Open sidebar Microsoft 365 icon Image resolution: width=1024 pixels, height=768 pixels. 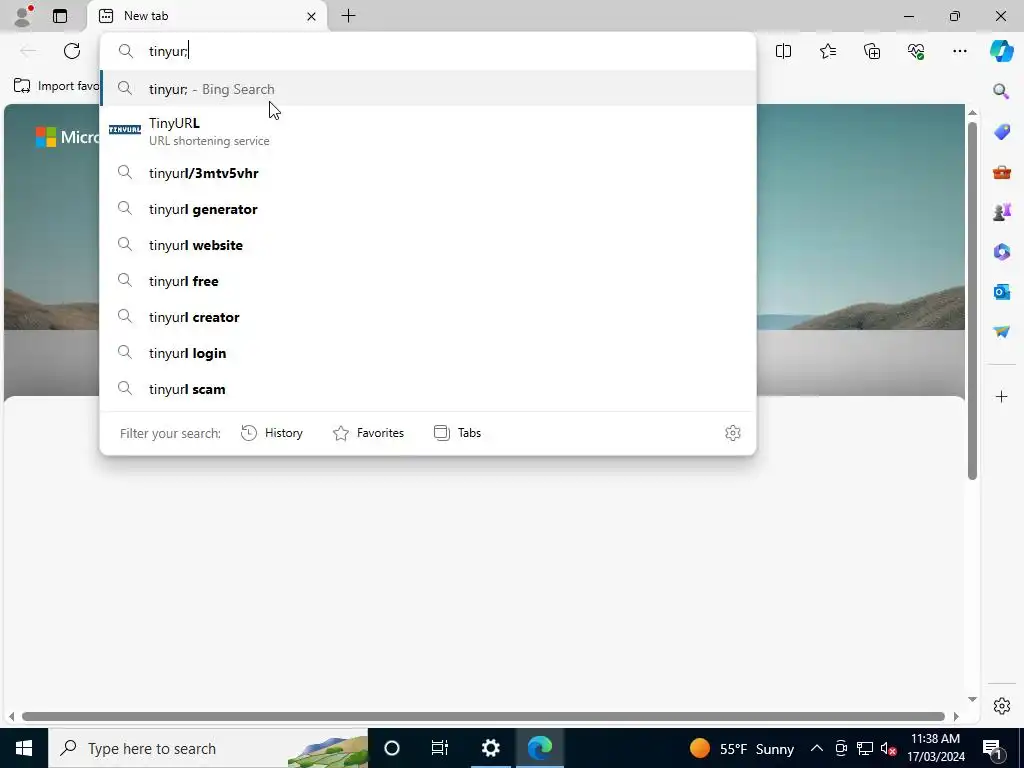tap(1001, 251)
